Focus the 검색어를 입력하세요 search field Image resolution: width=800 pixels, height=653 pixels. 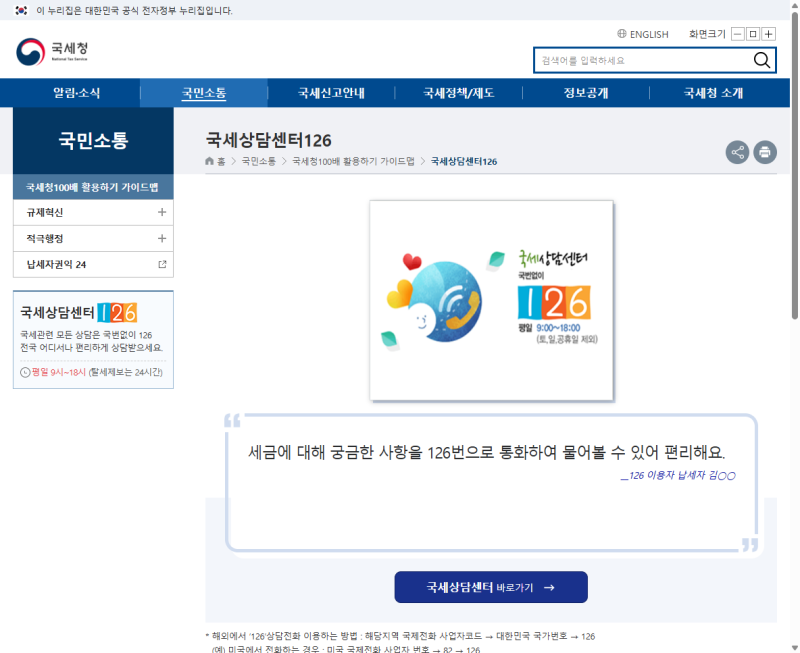pos(643,60)
